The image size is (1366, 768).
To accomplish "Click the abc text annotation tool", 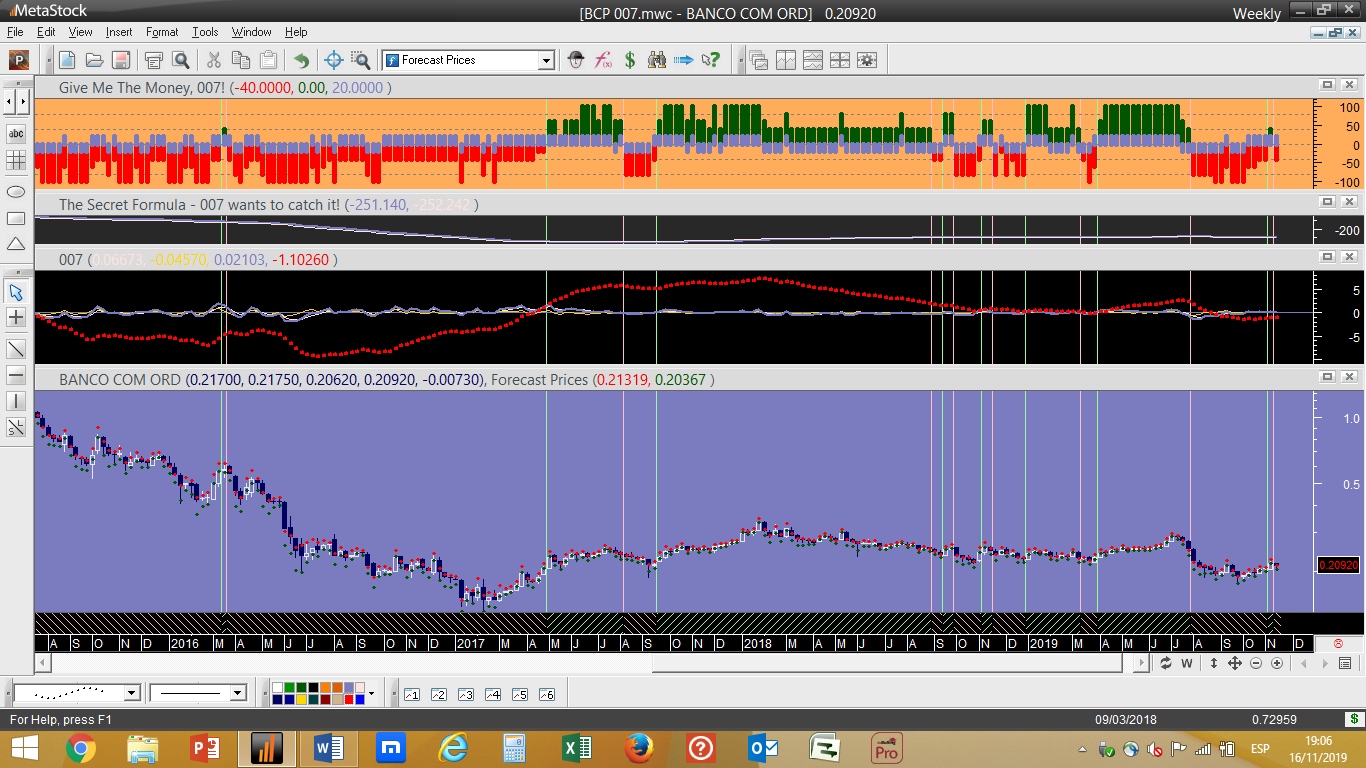I will [16, 133].
